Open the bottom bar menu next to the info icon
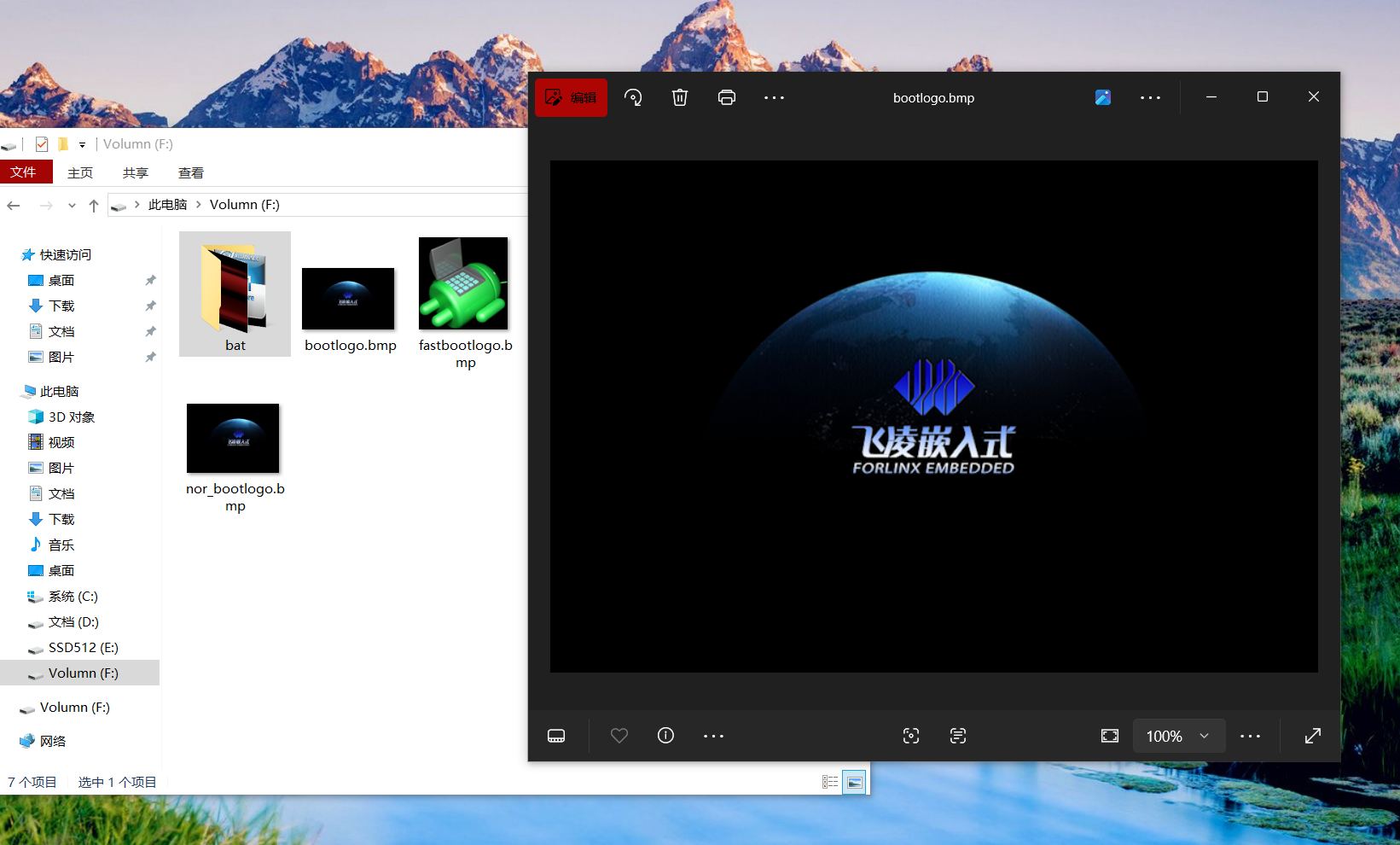The height and width of the screenshot is (845, 1400). [713, 736]
